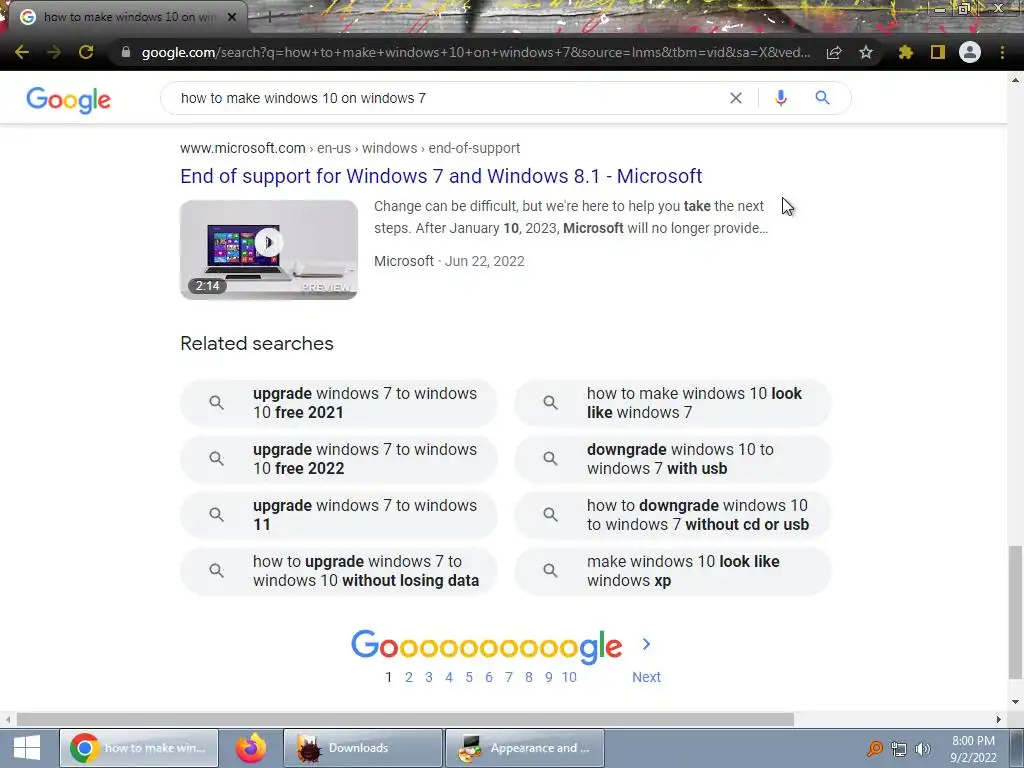Click the browser forward arrow
This screenshot has width=1024, height=768.
point(54,52)
